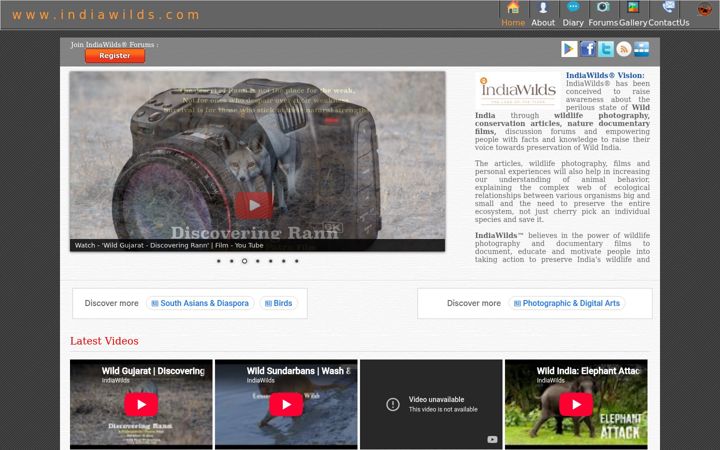Image resolution: width=720 pixels, height=450 pixels.
Task: Open the Birds discover link
Action: pyautogui.click(x=279, y=303)
